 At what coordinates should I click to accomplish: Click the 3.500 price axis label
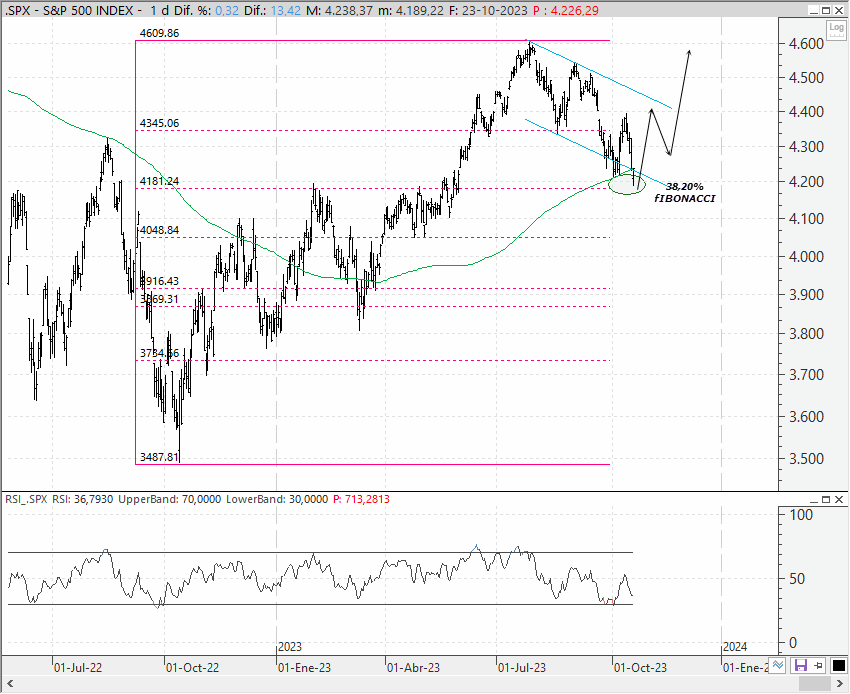[x=807, y=459]
